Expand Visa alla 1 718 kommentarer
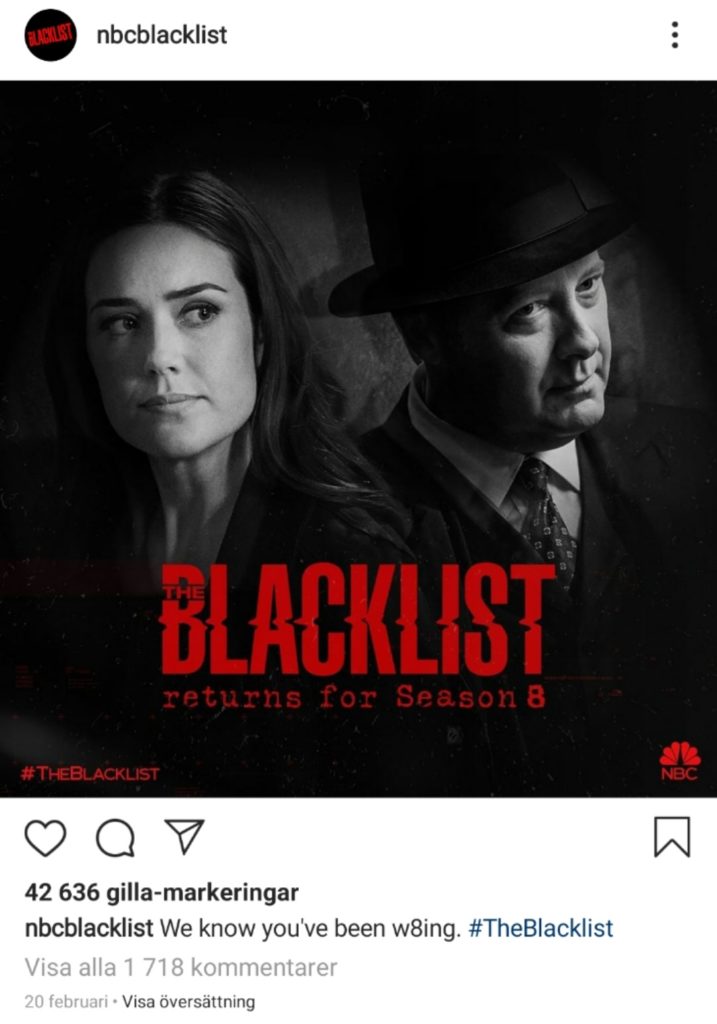 [x=181, y=967]
